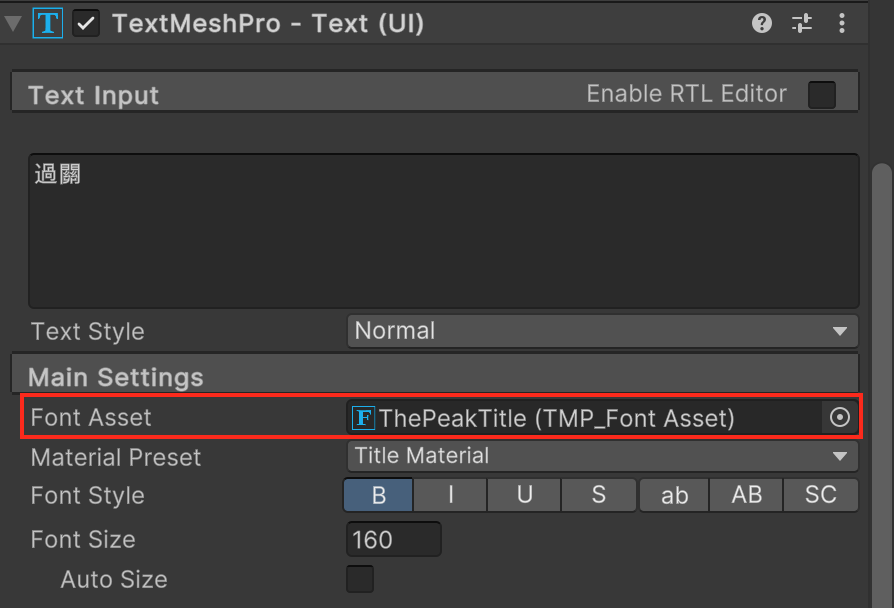Click the TextMeshPro component T icon
Viewport: 894px width, 608px height.
pos(47,24)
